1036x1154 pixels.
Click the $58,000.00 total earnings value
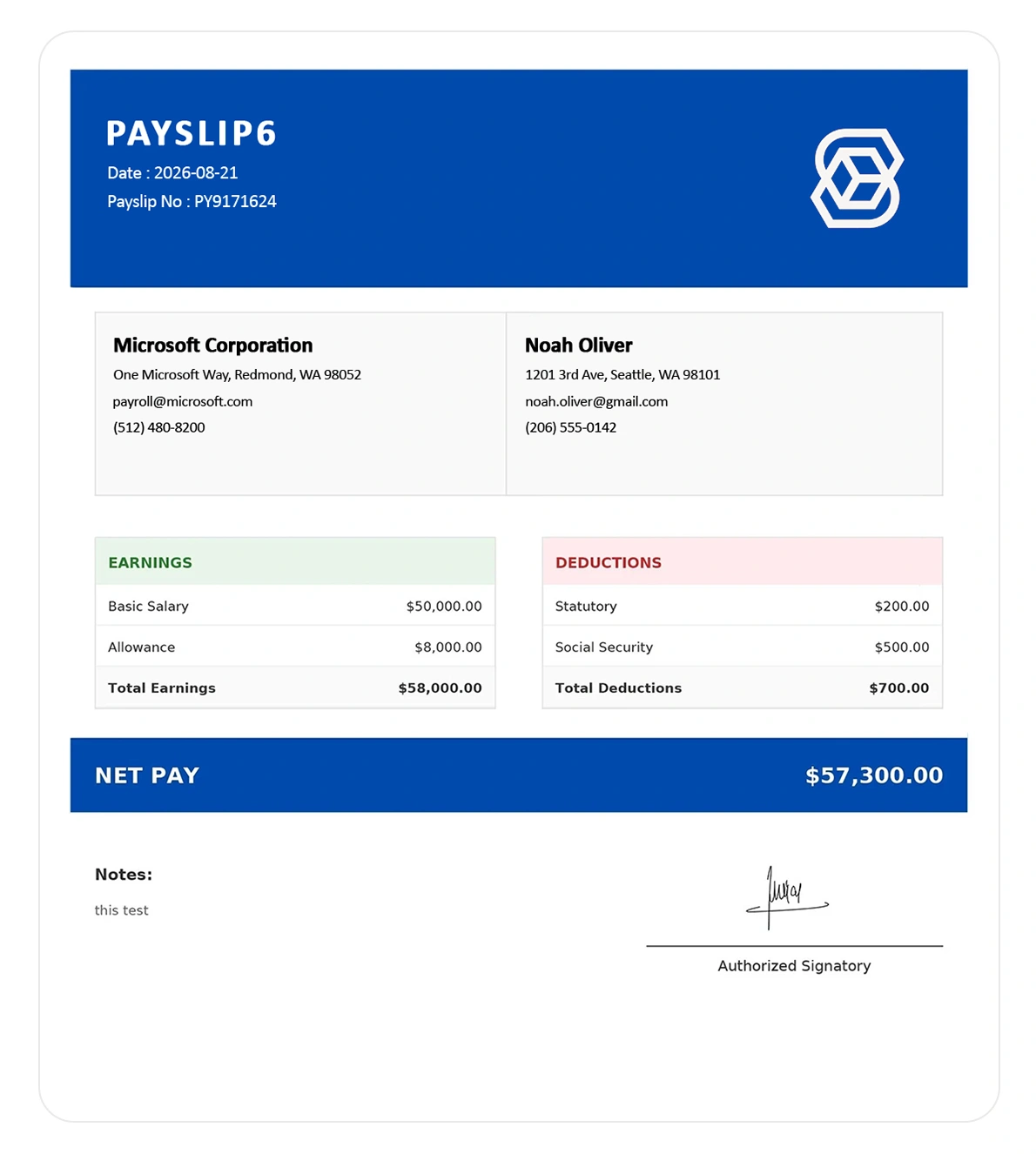(x=441, y=688)
